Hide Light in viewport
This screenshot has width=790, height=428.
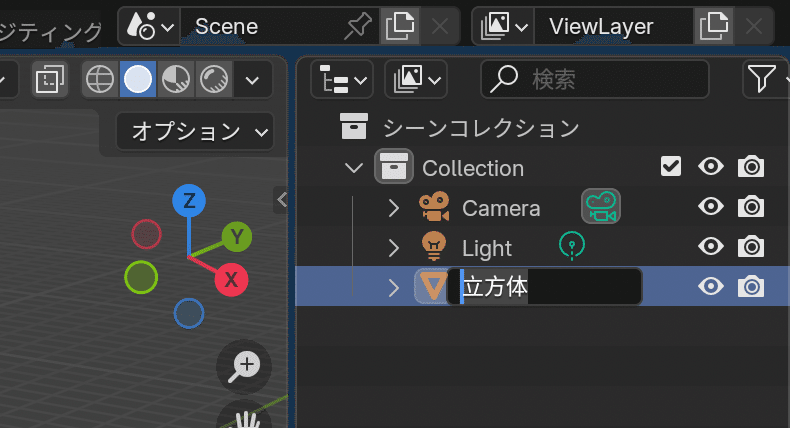click(711, 246)
